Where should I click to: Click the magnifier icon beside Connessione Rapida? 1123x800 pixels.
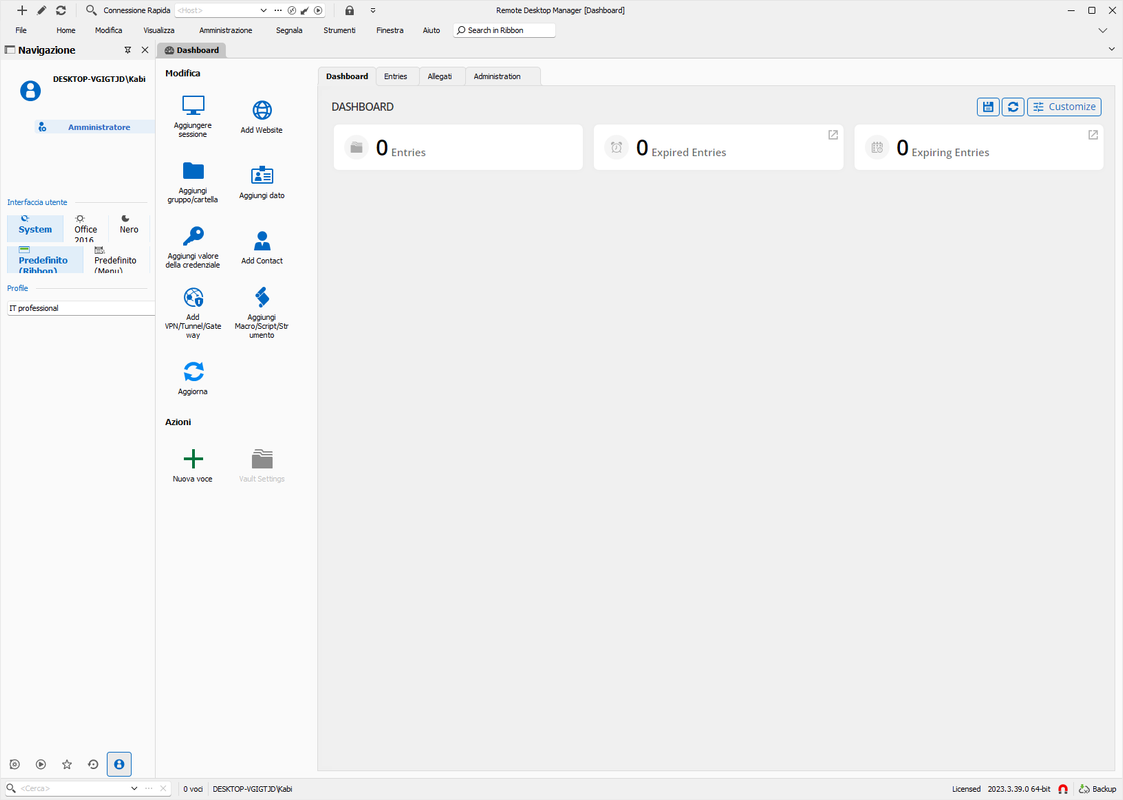click(91, 10)
